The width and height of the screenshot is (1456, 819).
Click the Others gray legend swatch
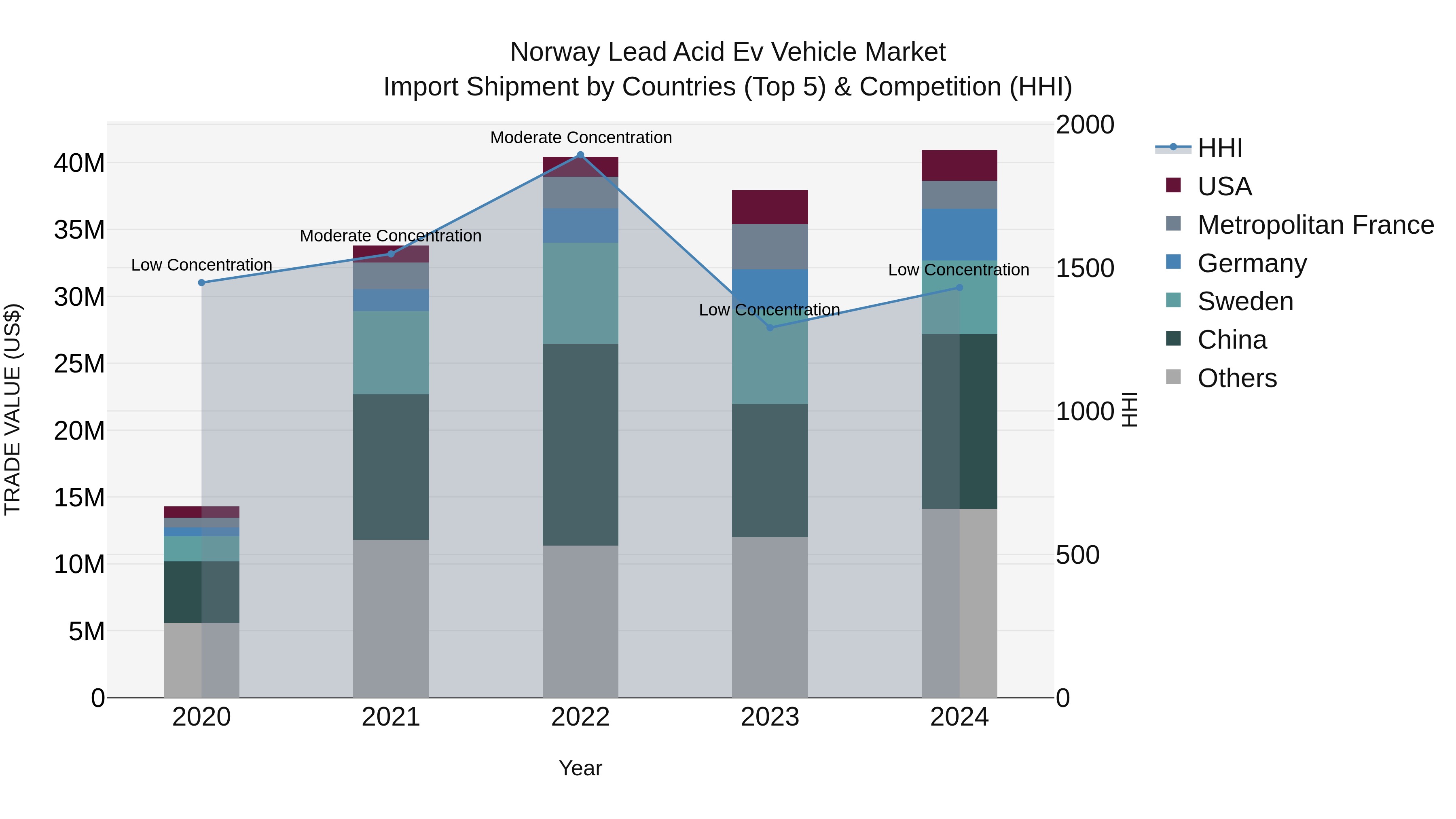(x=1173, y=377)
